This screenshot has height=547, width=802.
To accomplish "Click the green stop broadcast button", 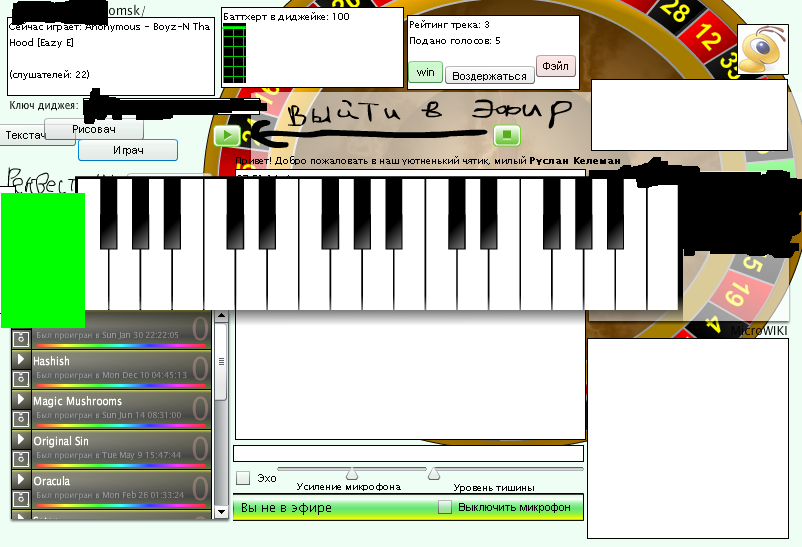I will [507, 135].
